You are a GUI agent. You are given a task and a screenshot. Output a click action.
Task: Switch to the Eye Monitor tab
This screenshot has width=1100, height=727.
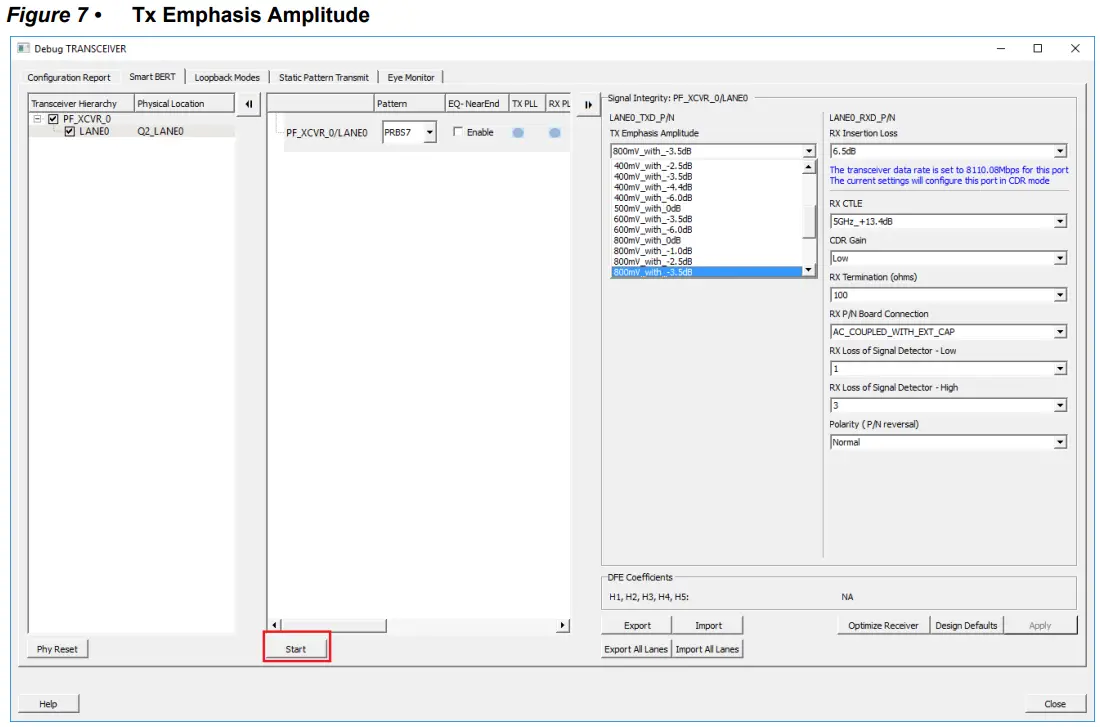click(412, 77)
